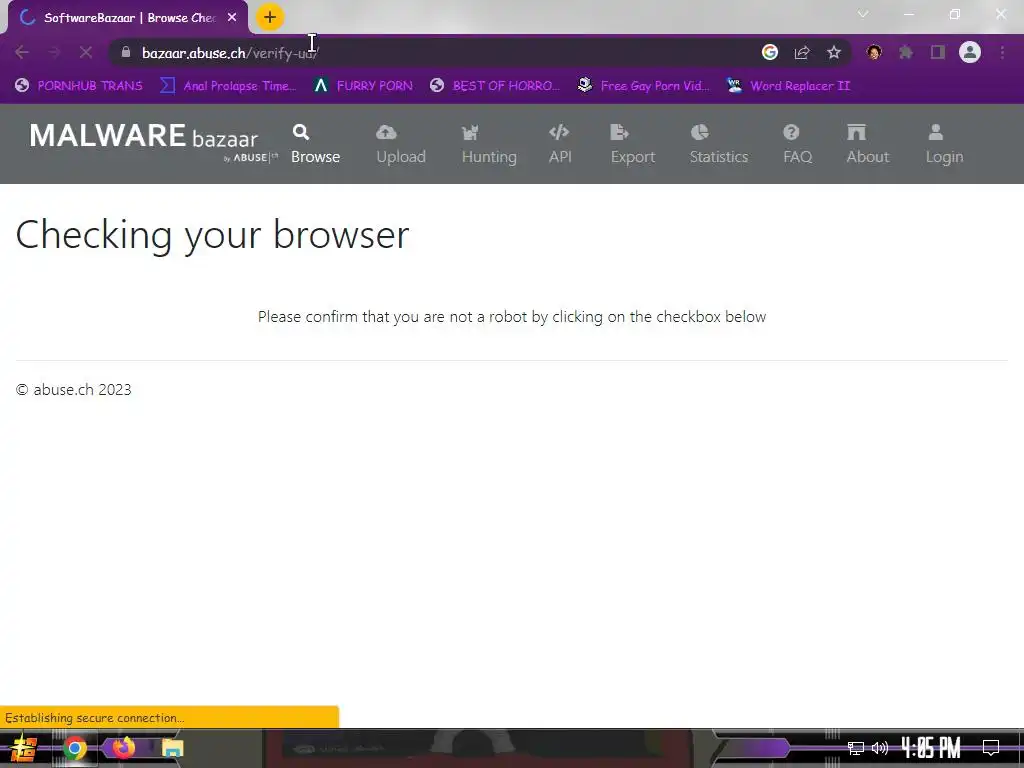Open the extensions puzzle icon

[906, 52]
